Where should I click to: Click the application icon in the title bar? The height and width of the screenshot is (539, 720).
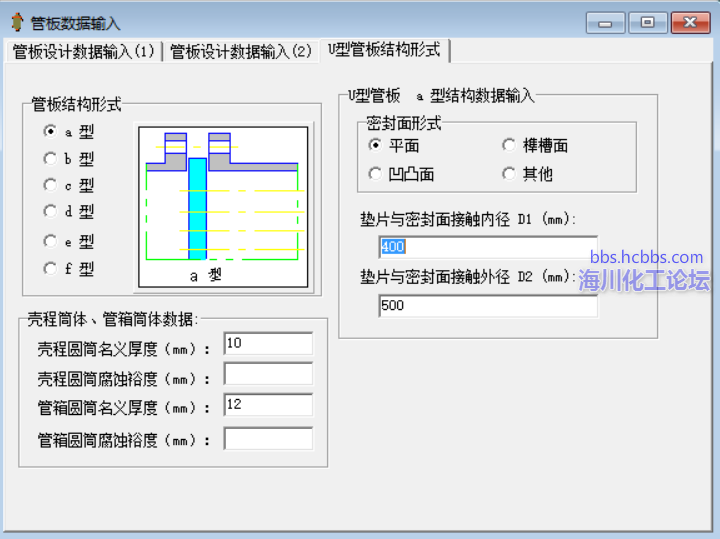click(17, 22)
